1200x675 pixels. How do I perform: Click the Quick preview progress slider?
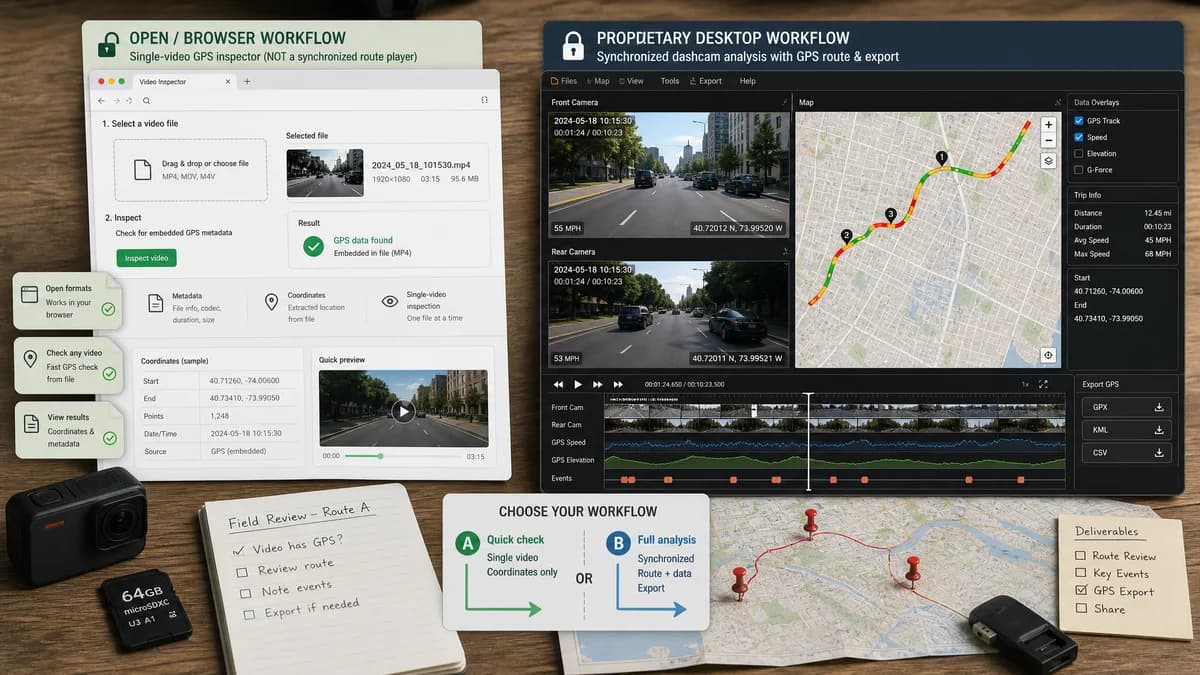403,456
